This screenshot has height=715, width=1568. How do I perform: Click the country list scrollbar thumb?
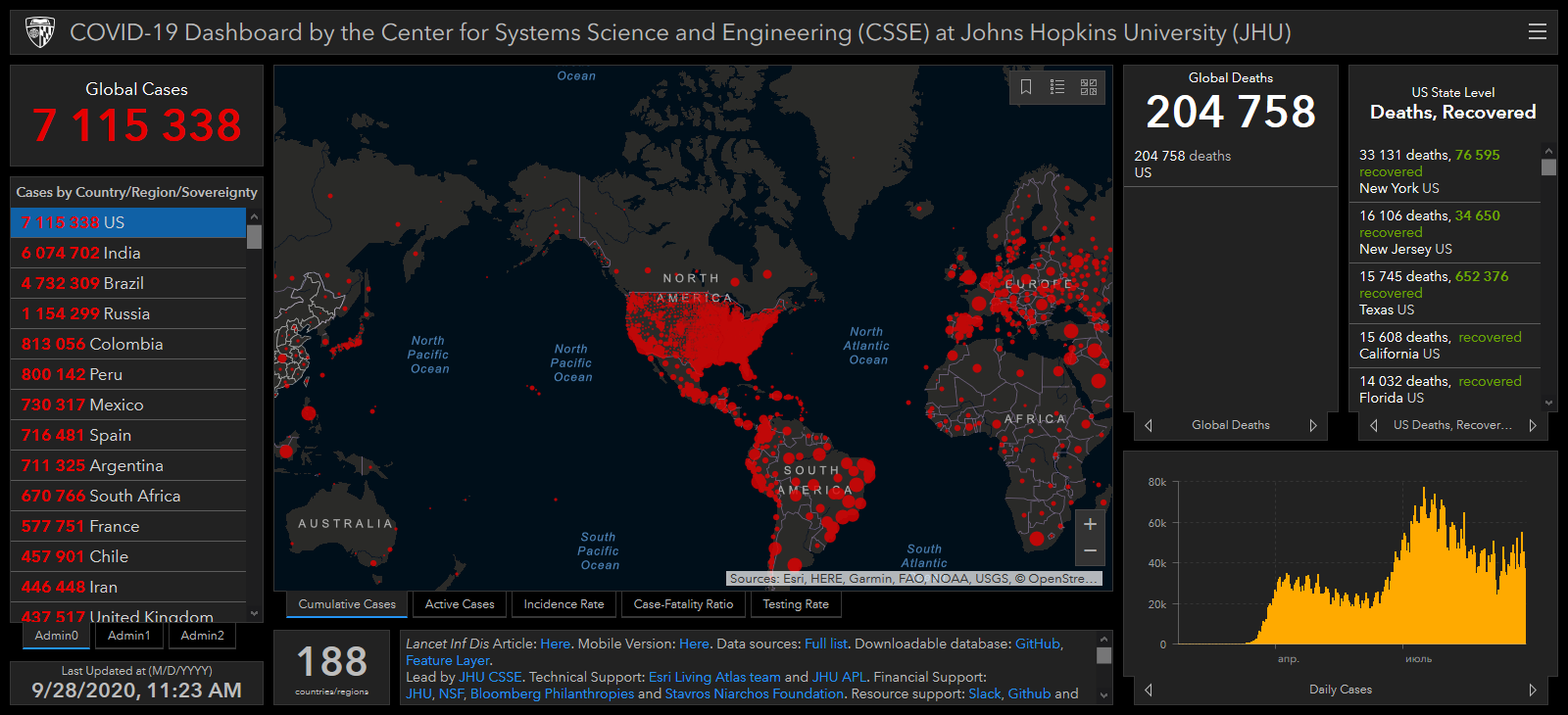[x=254, y=237]
